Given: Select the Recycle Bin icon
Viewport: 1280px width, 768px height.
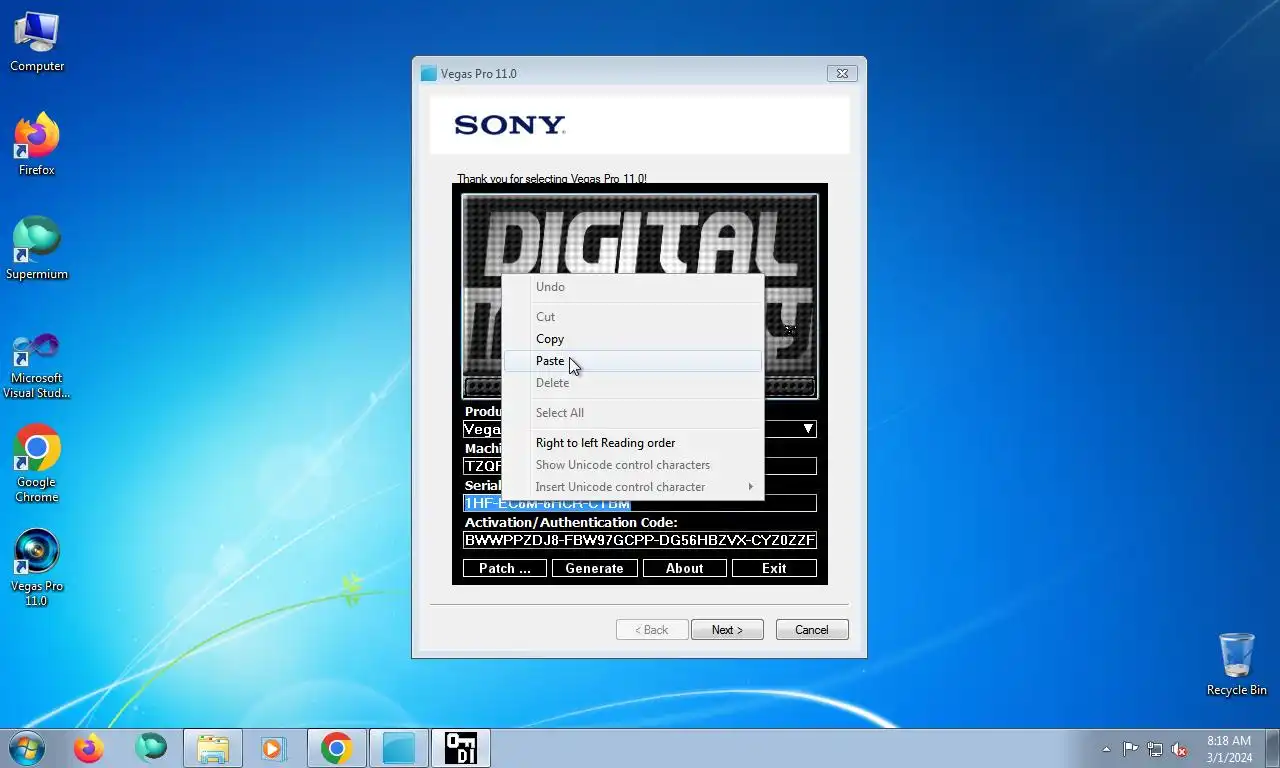Looking at the screenshot, I should (x=1237, y=664).
